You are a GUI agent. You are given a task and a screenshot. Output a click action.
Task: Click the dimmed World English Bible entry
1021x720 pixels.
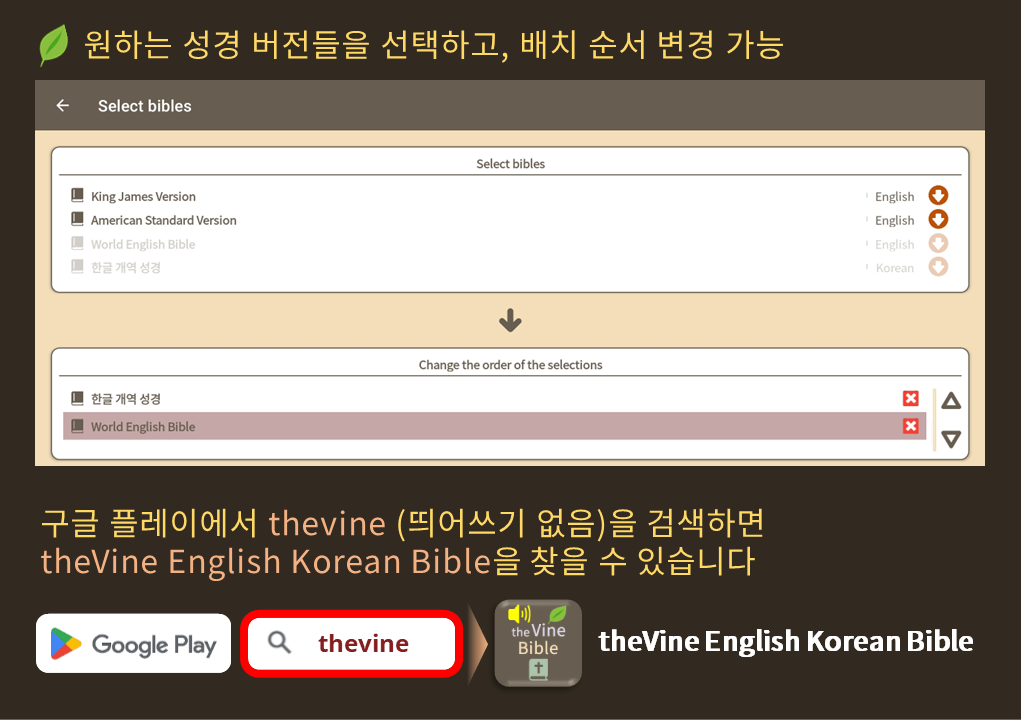(143, 245)
